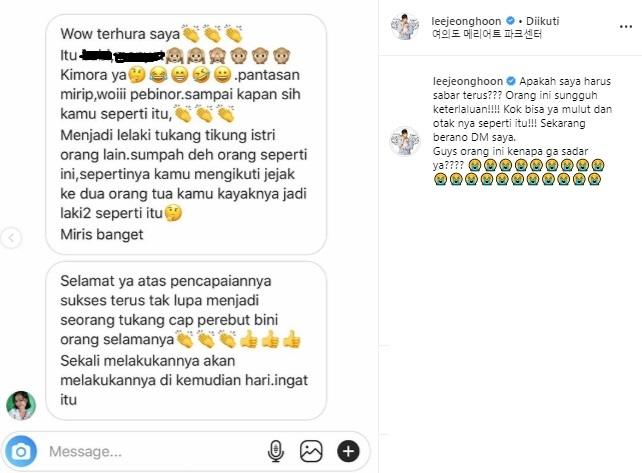The height and width of the screenshot is (473, 642).
Task: Open leejeonghoon profile from header username
Action: [x=466, y=21]
